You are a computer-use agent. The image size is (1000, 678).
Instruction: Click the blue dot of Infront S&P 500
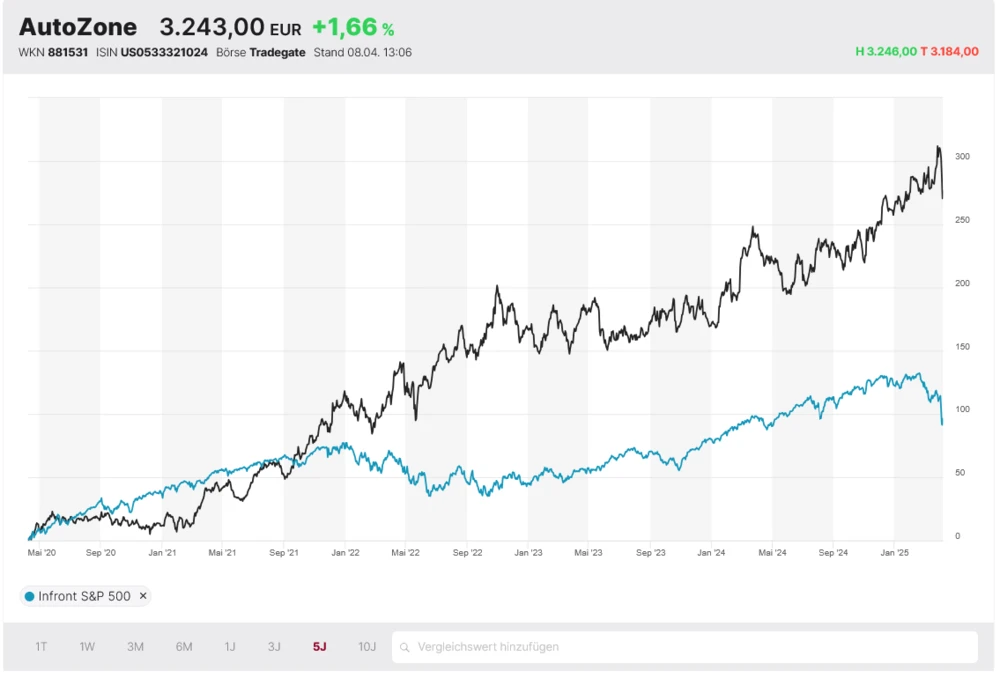click(x=29, y=596)
